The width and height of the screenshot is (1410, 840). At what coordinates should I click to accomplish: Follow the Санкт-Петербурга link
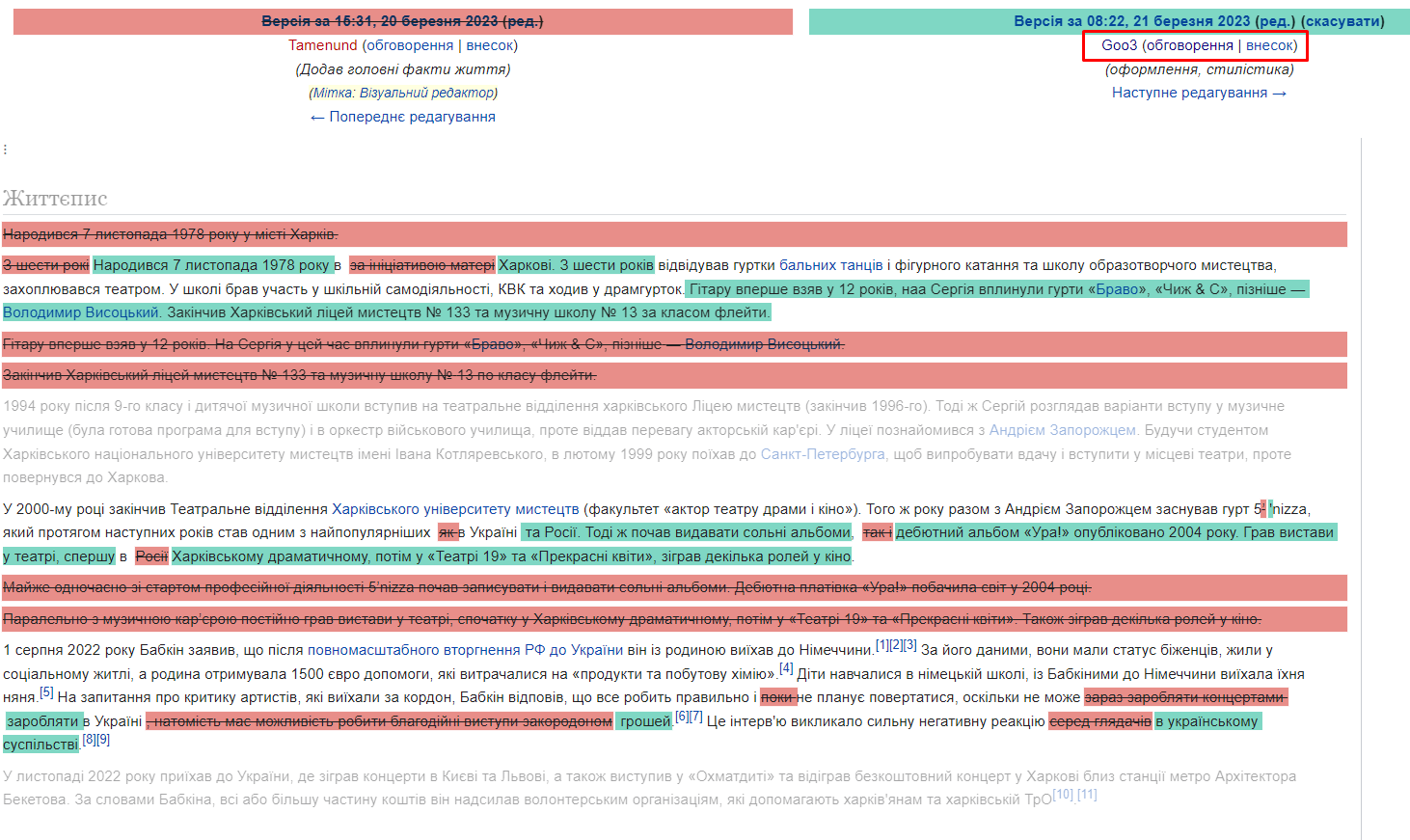(x=822, y=454)
